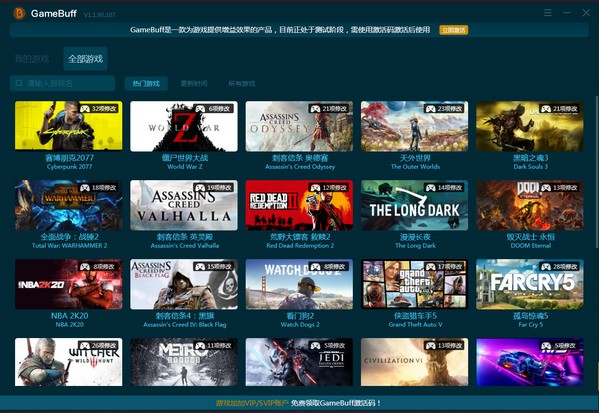This screenshot has width=599, height=413.
Task: Open the NBA 2K20 cover thumbnail
Action: (69, 284)
